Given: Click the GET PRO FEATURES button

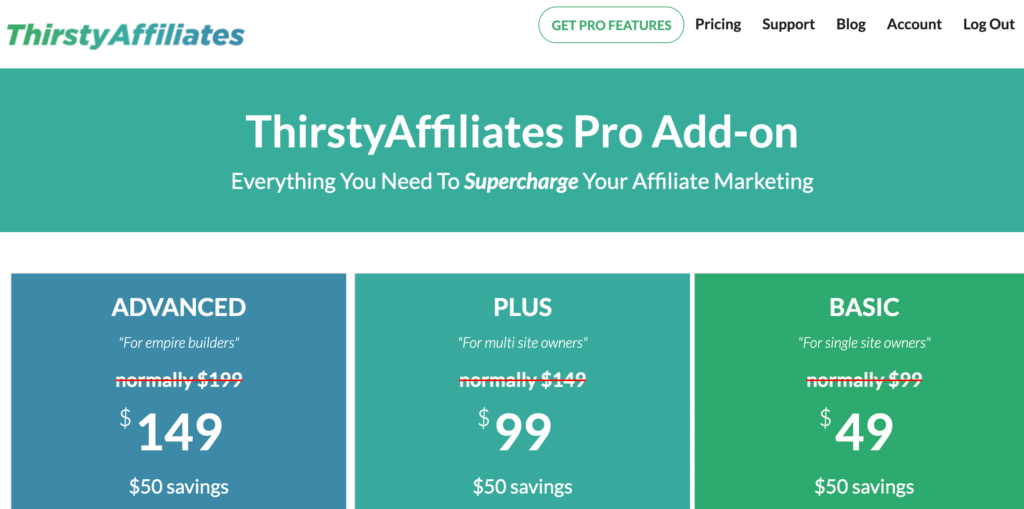Looking at the screenshot, I should click(611, 25).
